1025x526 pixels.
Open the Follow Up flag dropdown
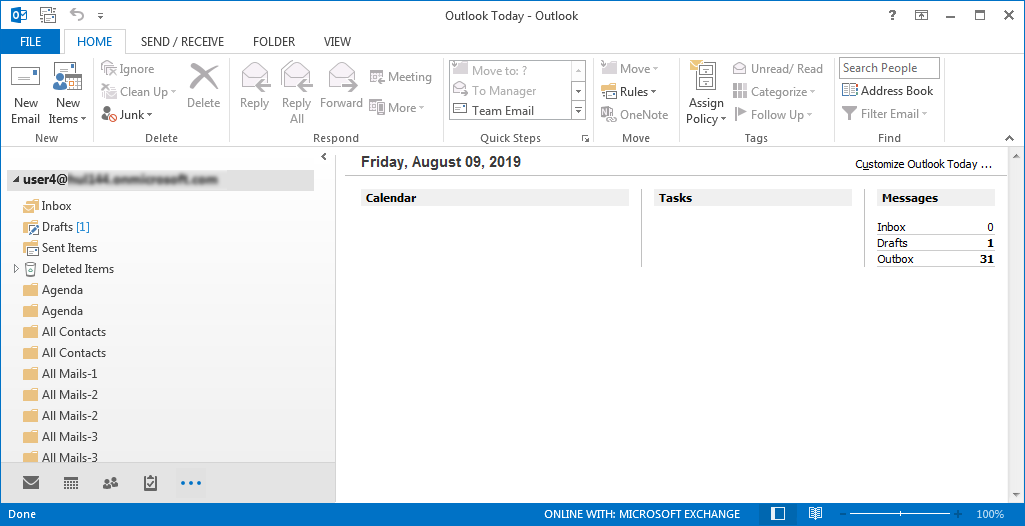click(x=773, y=114)
